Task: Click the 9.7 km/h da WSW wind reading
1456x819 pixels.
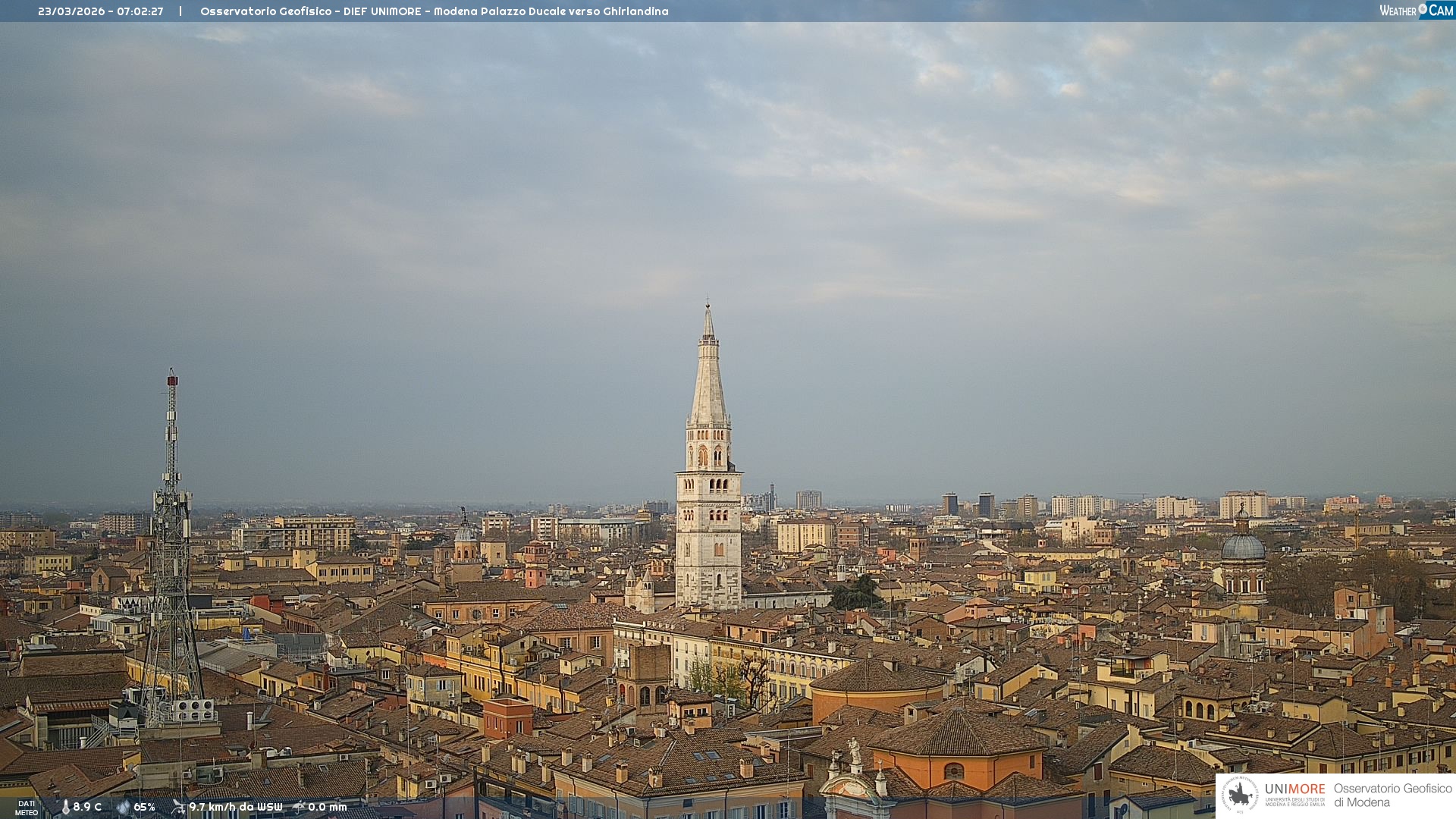Action: 236,807
